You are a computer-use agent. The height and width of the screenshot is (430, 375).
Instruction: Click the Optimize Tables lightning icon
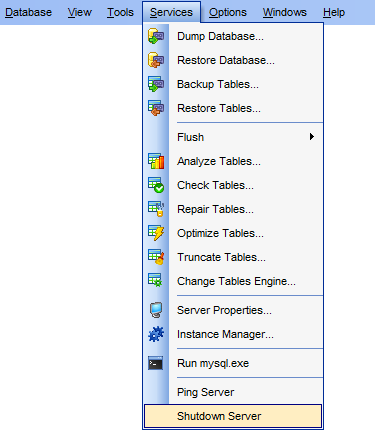click(x=156, y=233)
